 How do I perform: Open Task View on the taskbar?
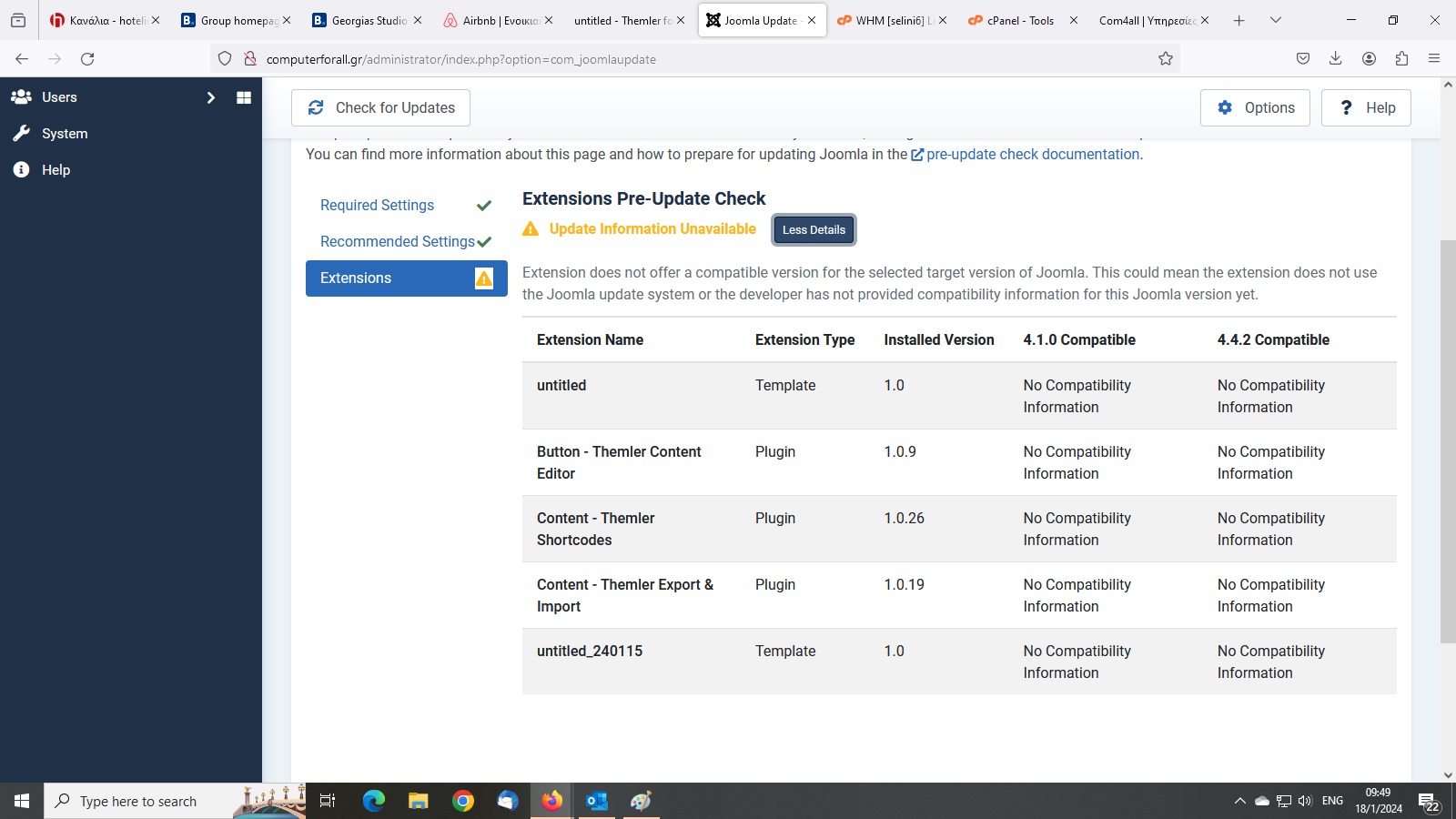point(328,801)
